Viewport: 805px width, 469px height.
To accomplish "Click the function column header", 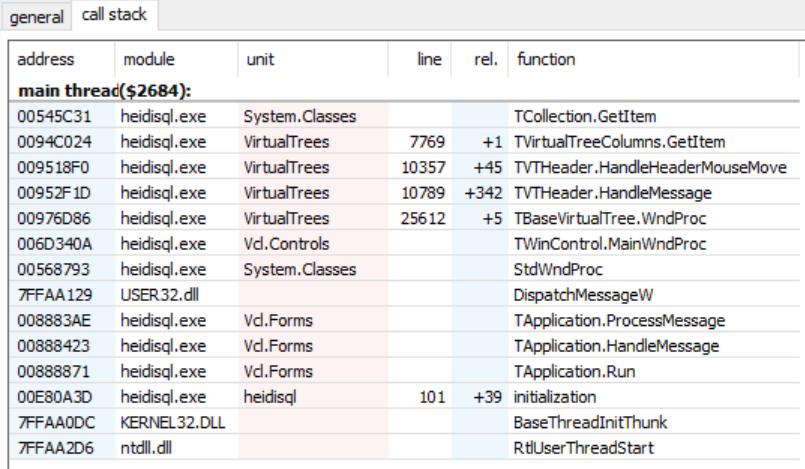I will tap(654, 60).
